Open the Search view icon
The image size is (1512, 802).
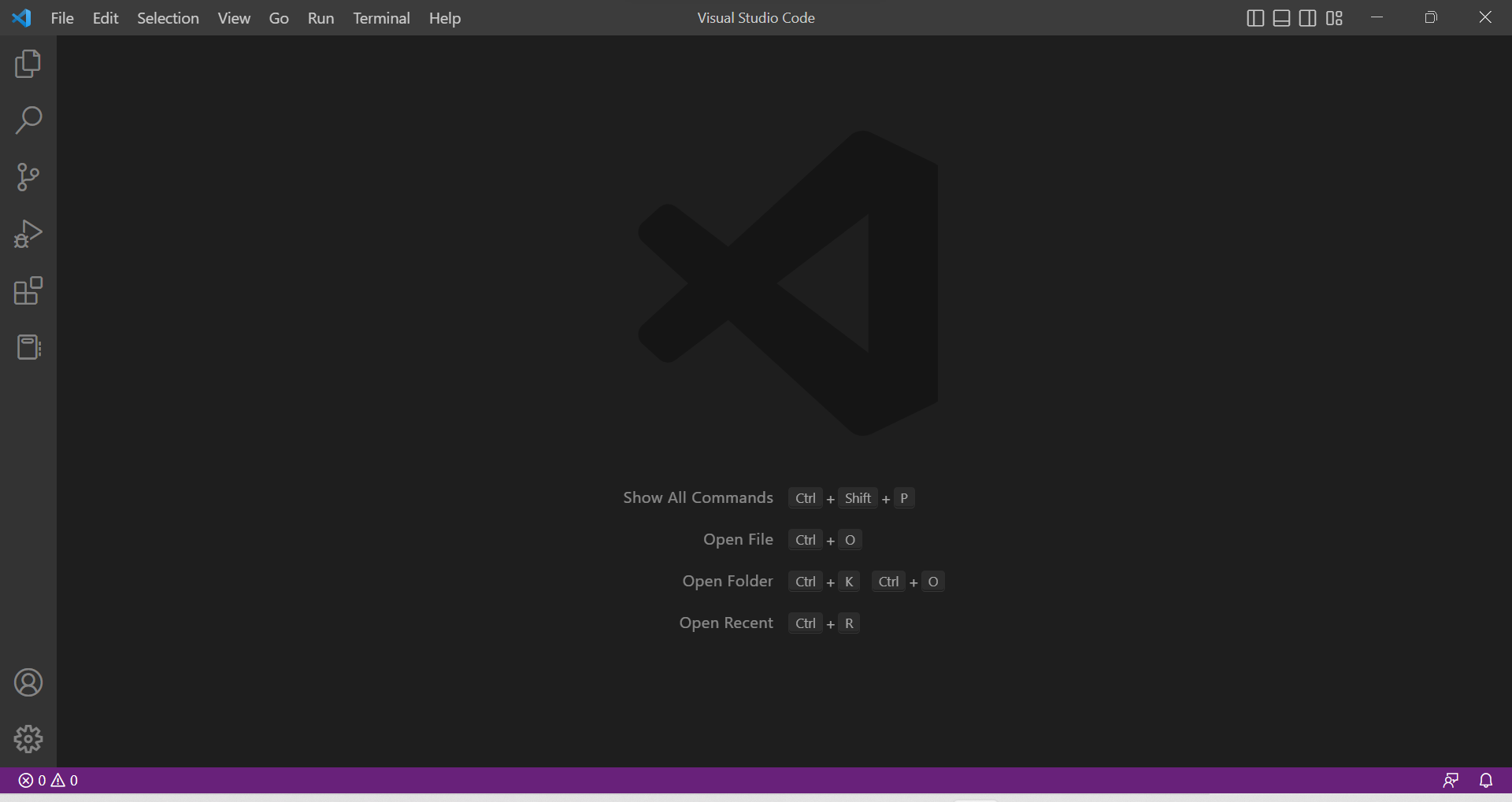coord(28,120)
